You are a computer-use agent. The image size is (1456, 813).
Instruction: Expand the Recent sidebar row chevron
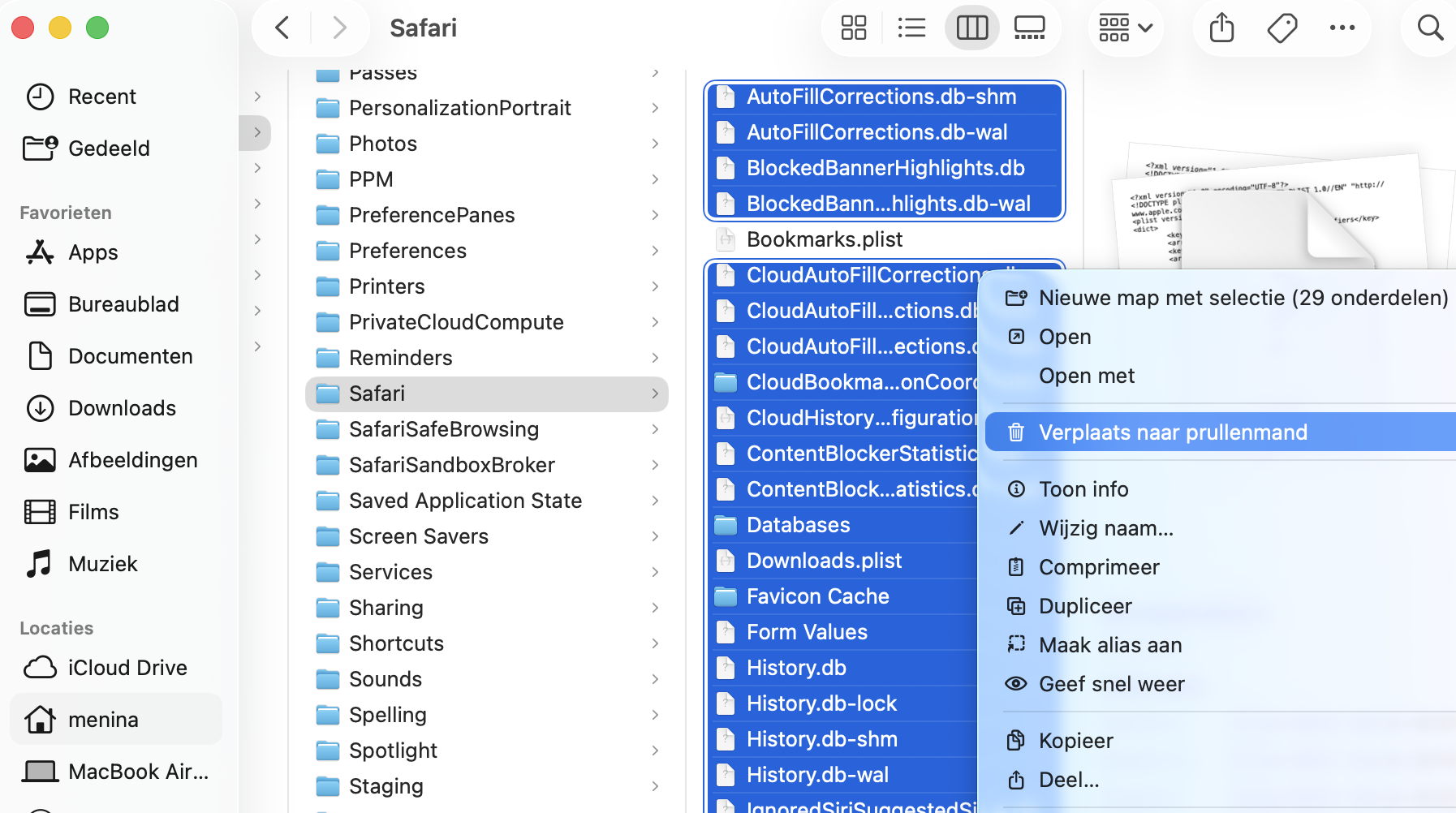tap(257, 97)
